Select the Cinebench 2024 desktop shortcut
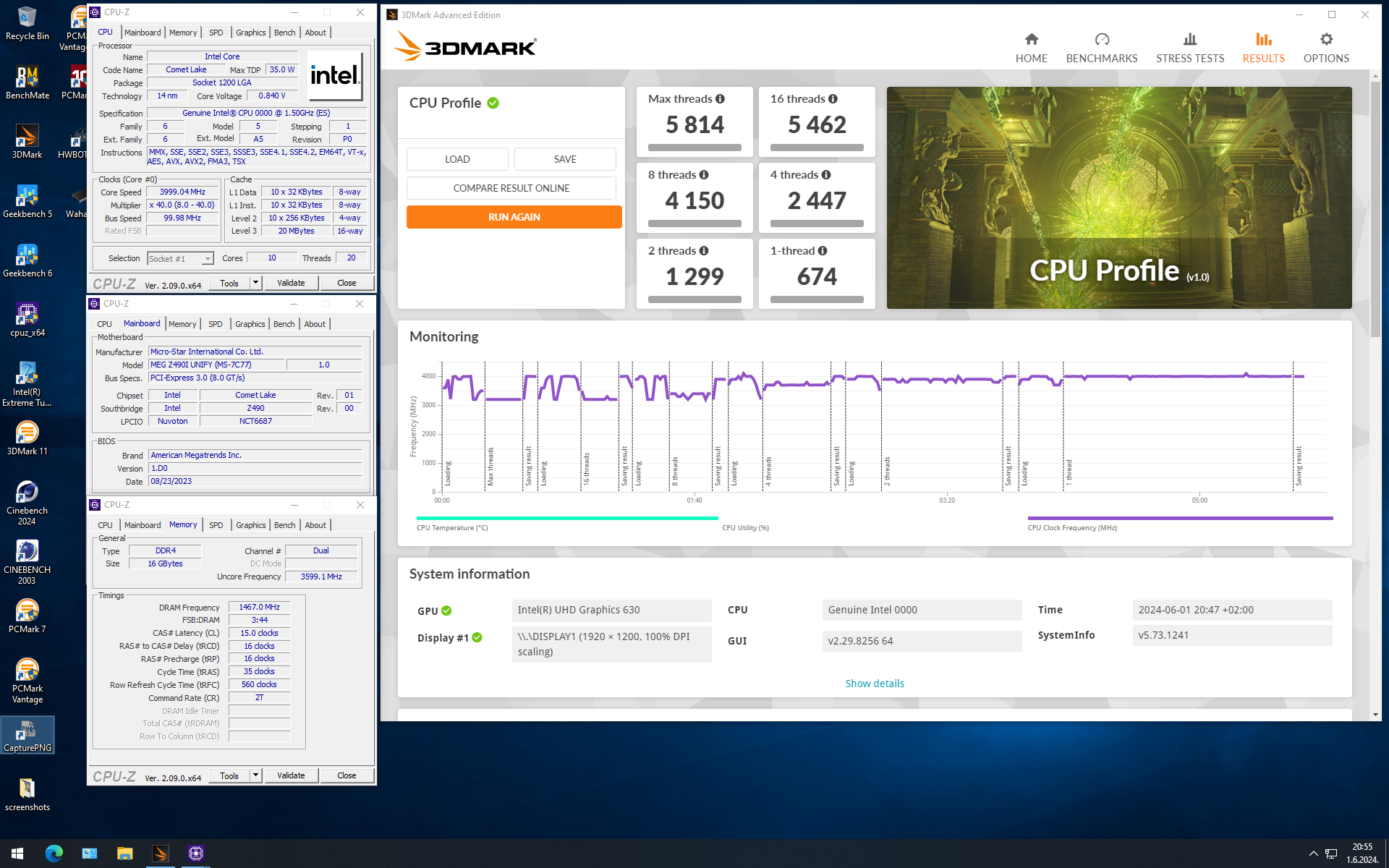The height and width of the screenshot is (868, 1389). (x=27, y=503)
